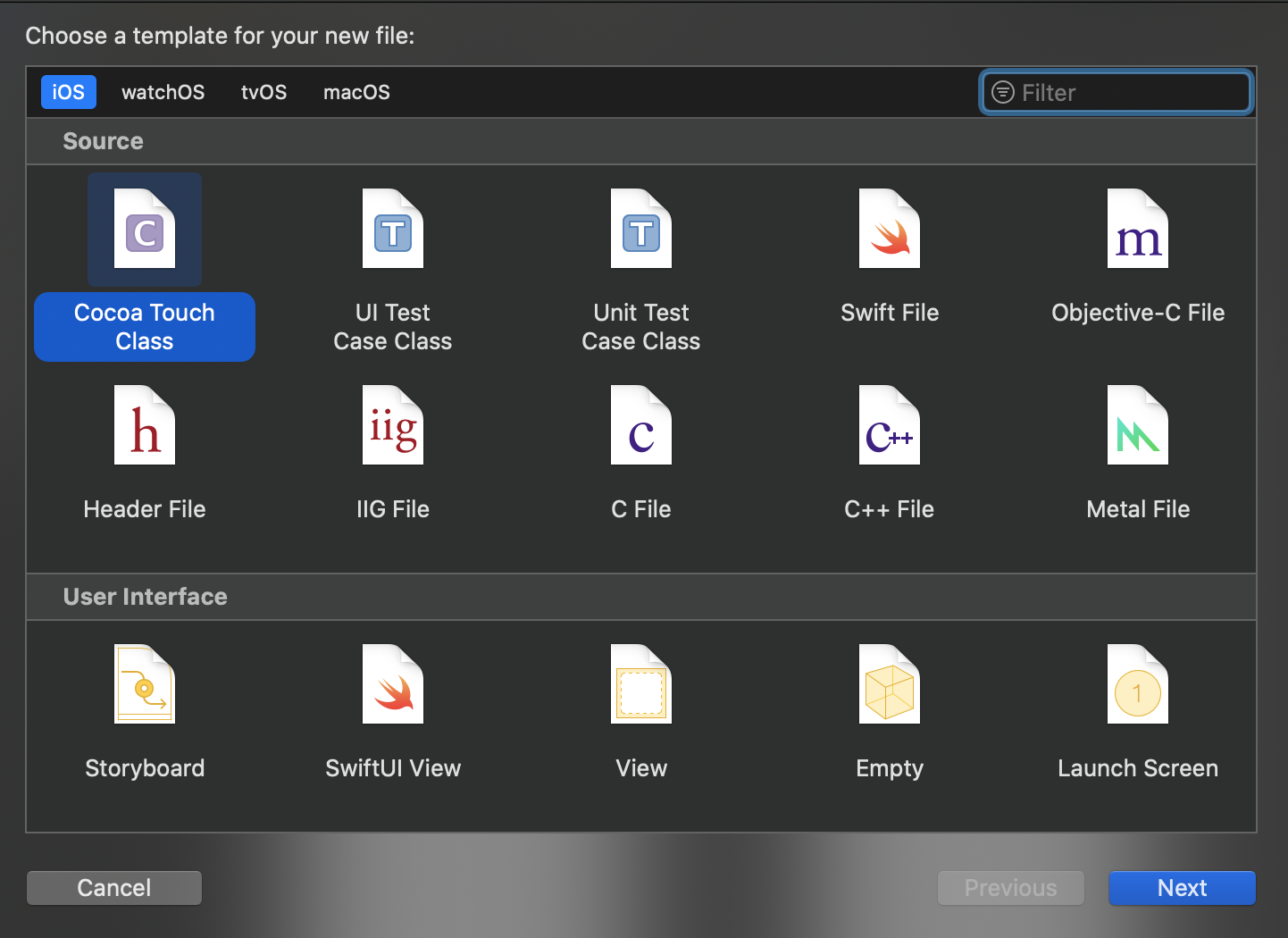Click the "Objective-C File" label
The height and width of the screenshot is (938, 1288).
coord(1138,313)
